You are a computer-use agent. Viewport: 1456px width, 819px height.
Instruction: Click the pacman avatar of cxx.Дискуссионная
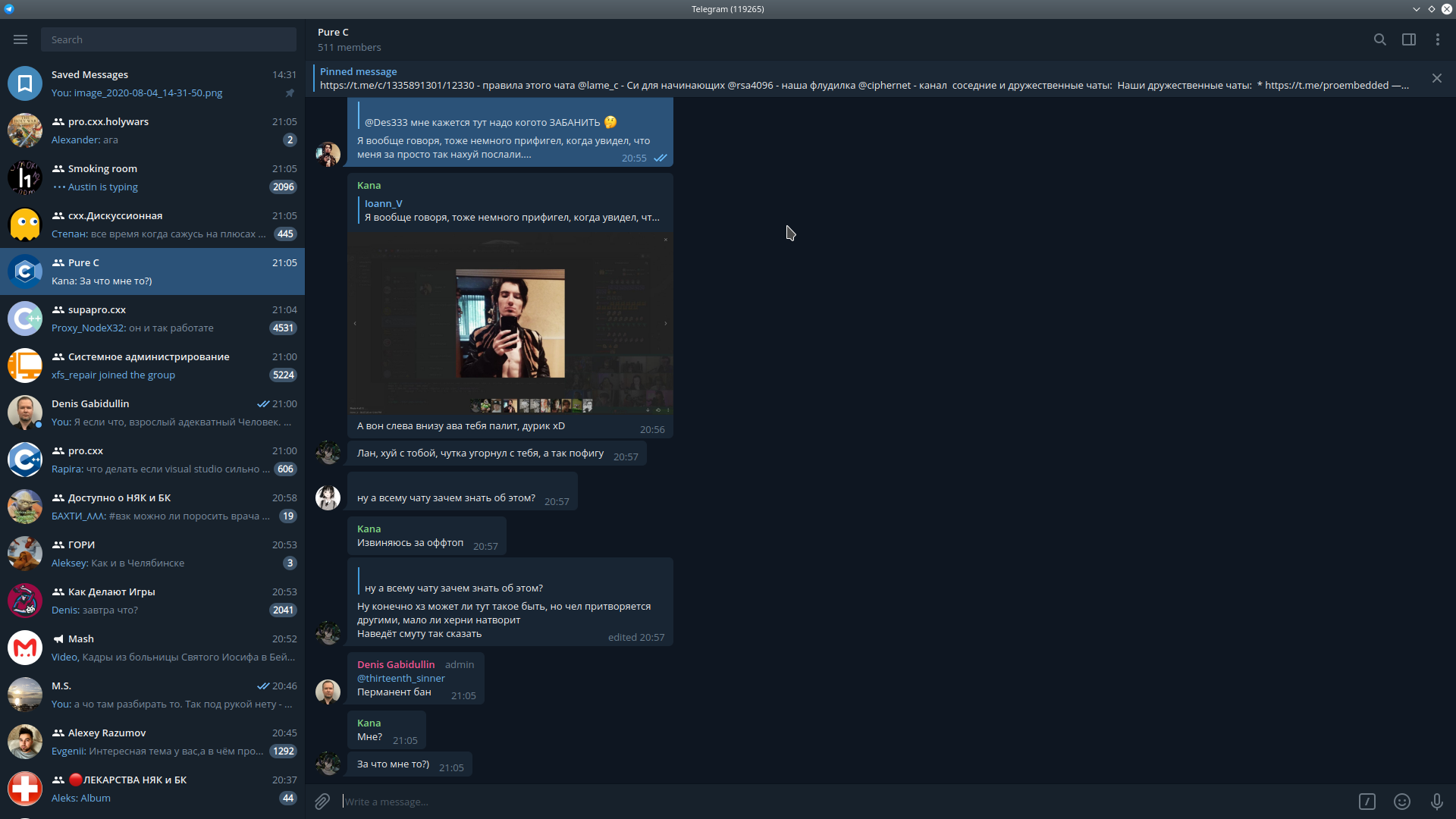(25, 224)
